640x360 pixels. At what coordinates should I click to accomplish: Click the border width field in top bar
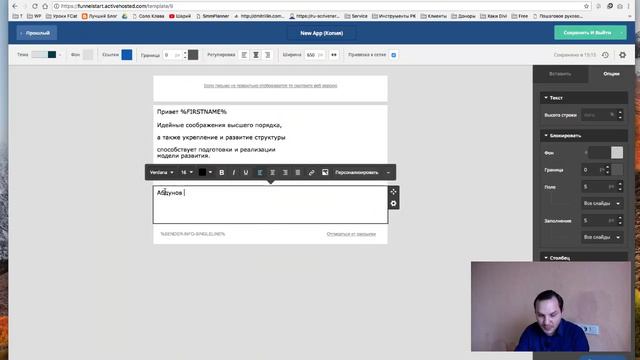(x=172, y=55)
